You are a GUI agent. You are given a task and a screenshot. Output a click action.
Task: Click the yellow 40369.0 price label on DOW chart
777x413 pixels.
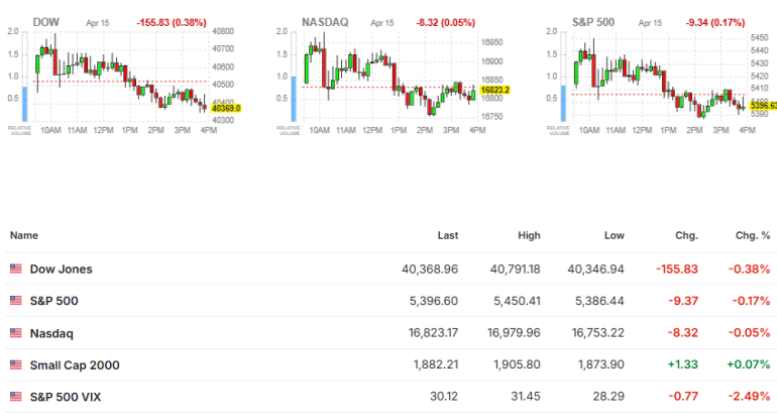pyautogui.click(x=226, y=108)
